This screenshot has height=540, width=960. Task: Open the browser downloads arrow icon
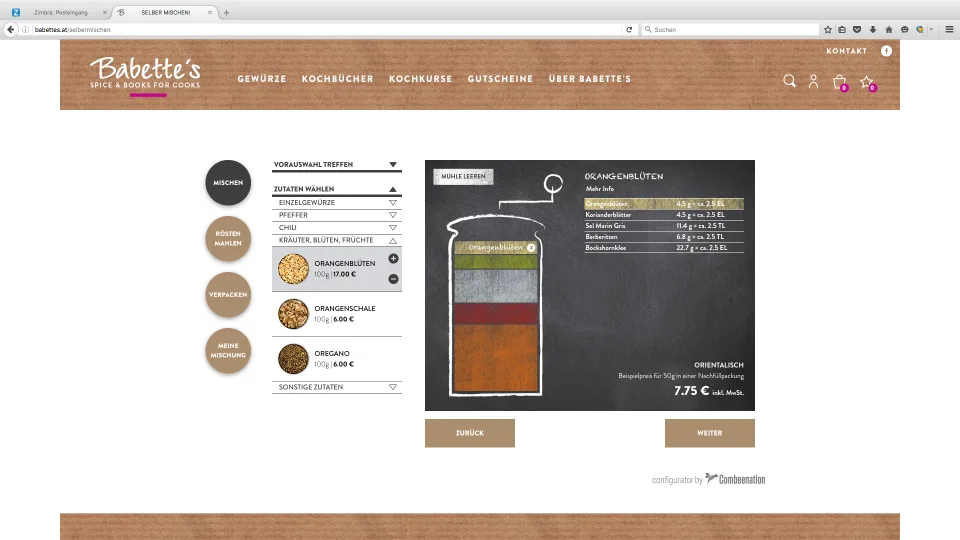point(872,29)
